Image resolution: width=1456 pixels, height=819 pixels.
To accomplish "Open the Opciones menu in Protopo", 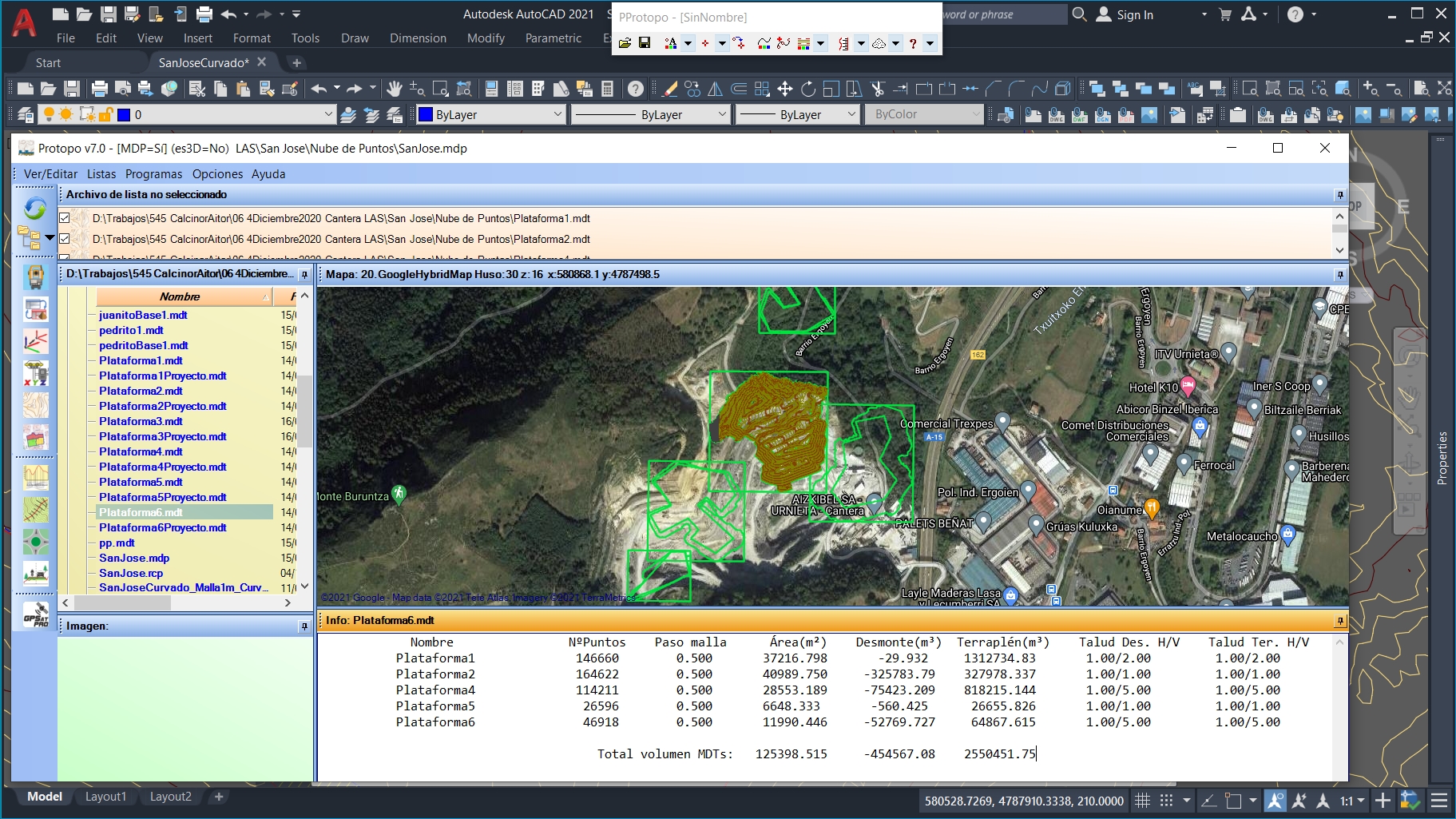I will point(217,173).
